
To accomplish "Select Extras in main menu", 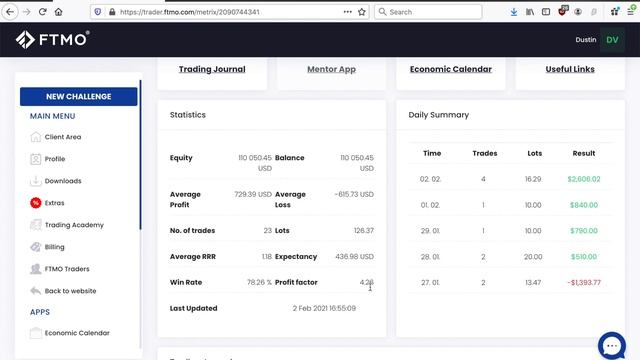I will coord(54,203).
